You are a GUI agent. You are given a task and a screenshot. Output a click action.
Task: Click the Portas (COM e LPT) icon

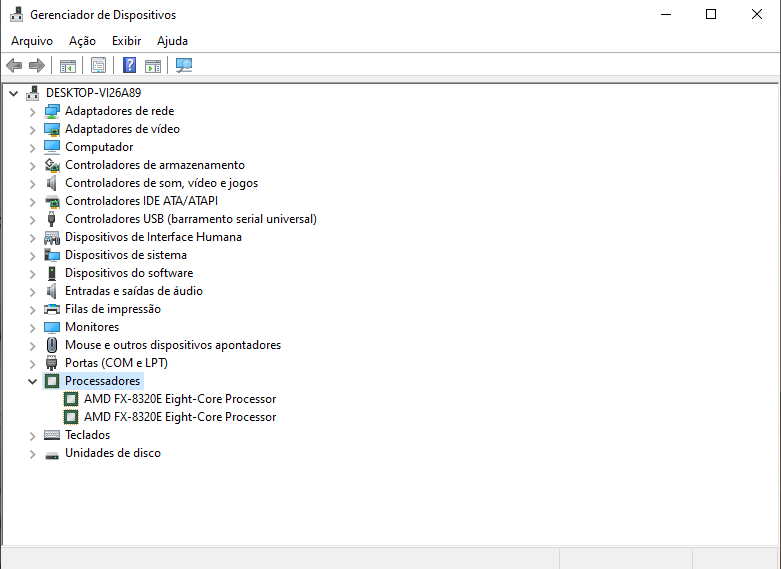point(52,363)
